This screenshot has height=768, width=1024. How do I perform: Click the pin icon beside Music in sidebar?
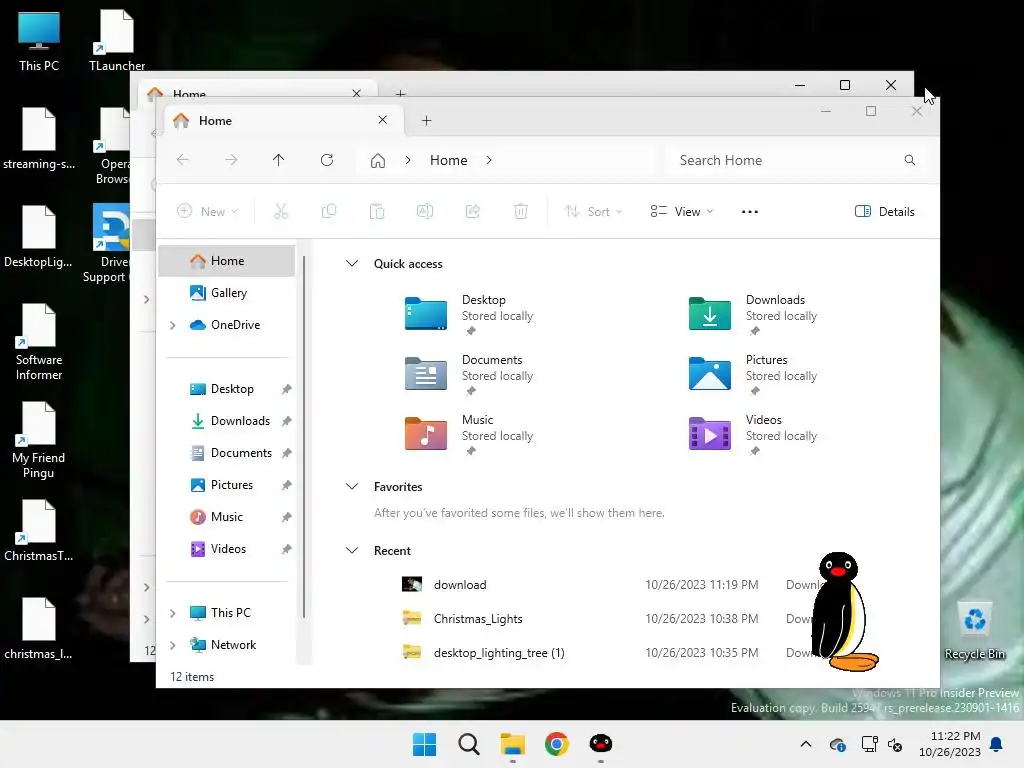pos(286,517)
